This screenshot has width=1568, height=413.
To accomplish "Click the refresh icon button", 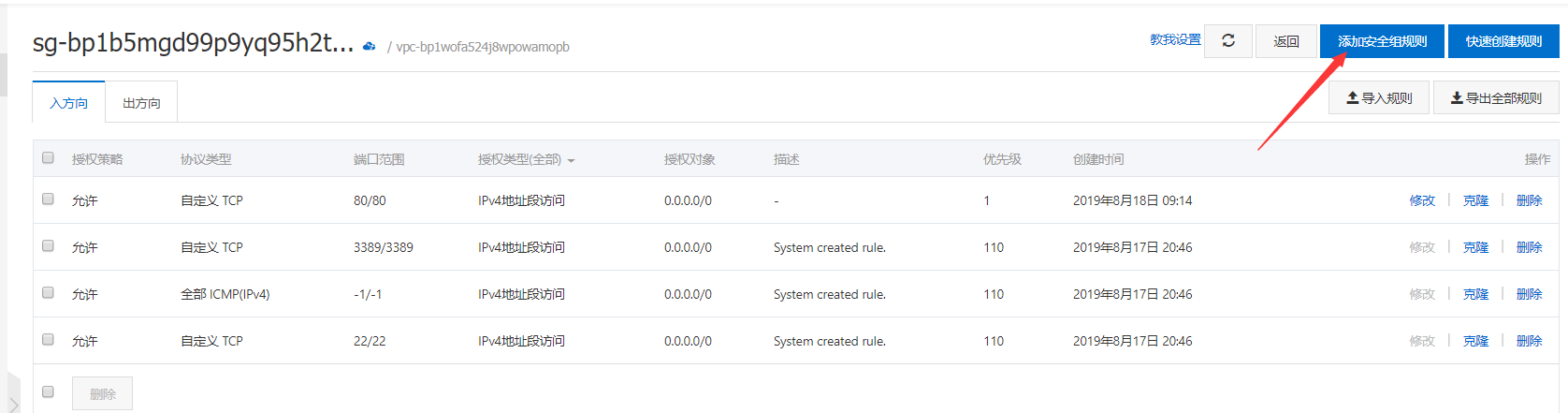I will (1227, 41).
